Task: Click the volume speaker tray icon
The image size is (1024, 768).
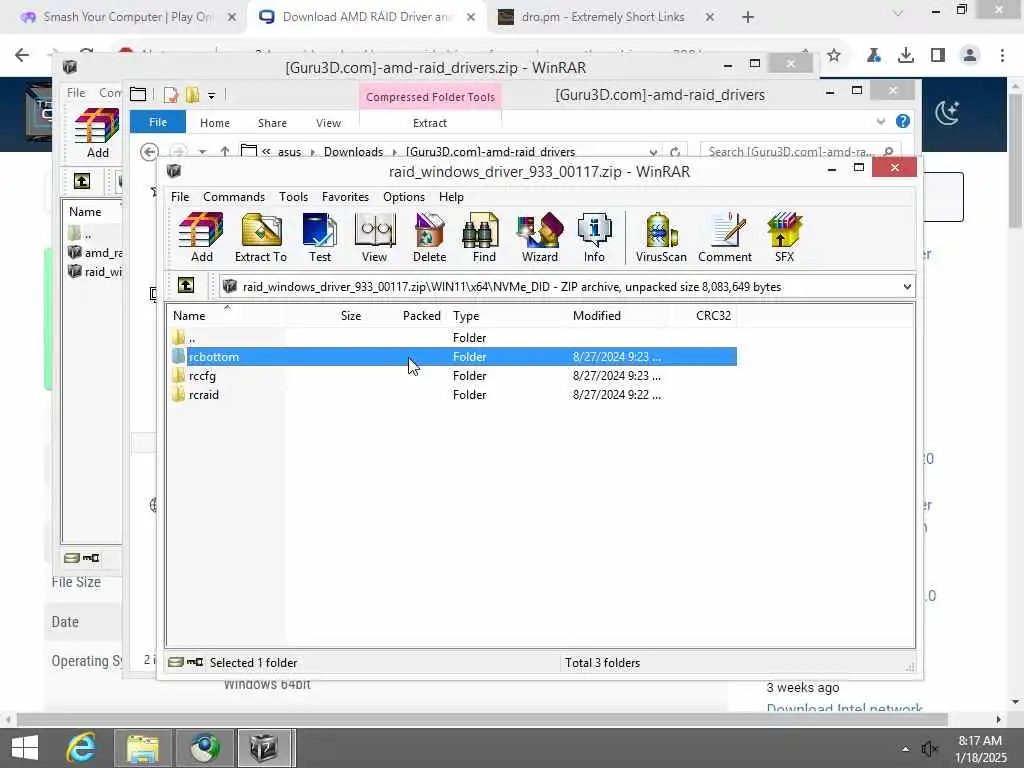Action: tap(929, 749)
